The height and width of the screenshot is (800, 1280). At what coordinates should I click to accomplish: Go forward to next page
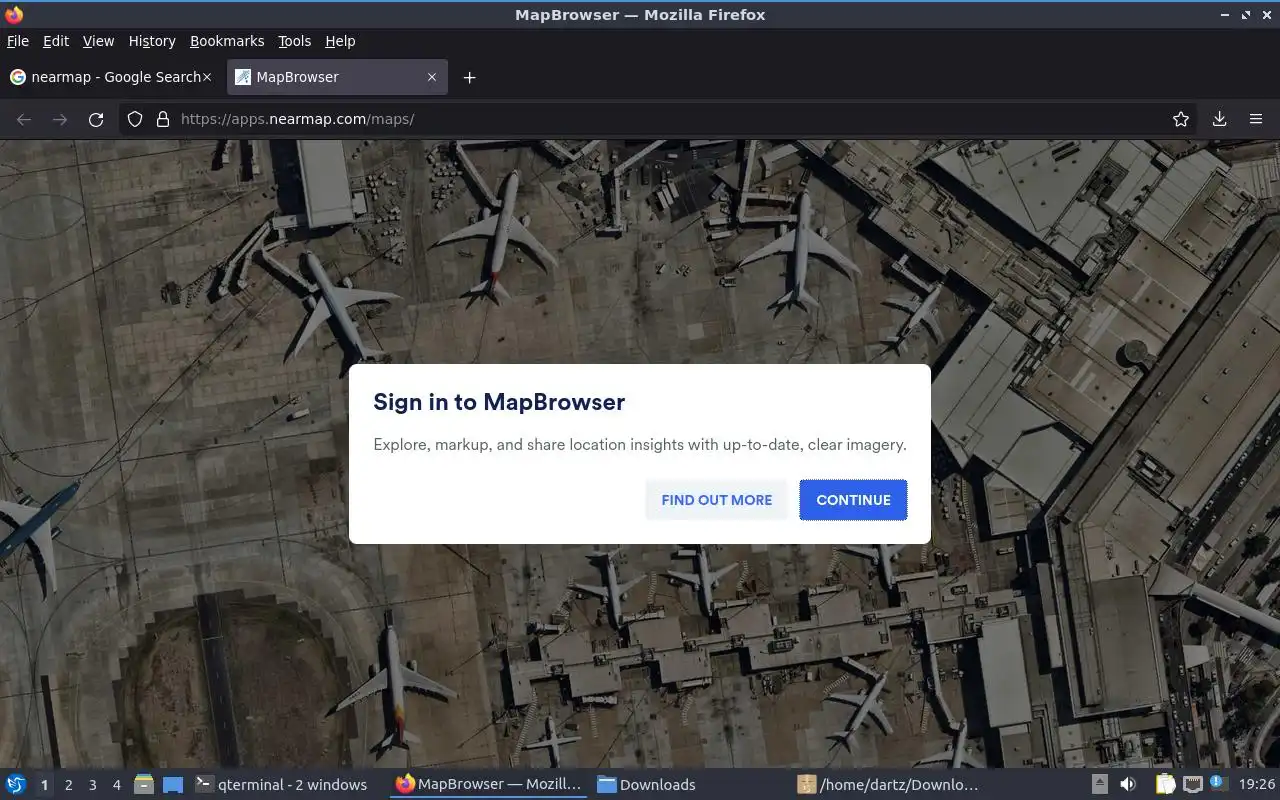tap(60, 119)
